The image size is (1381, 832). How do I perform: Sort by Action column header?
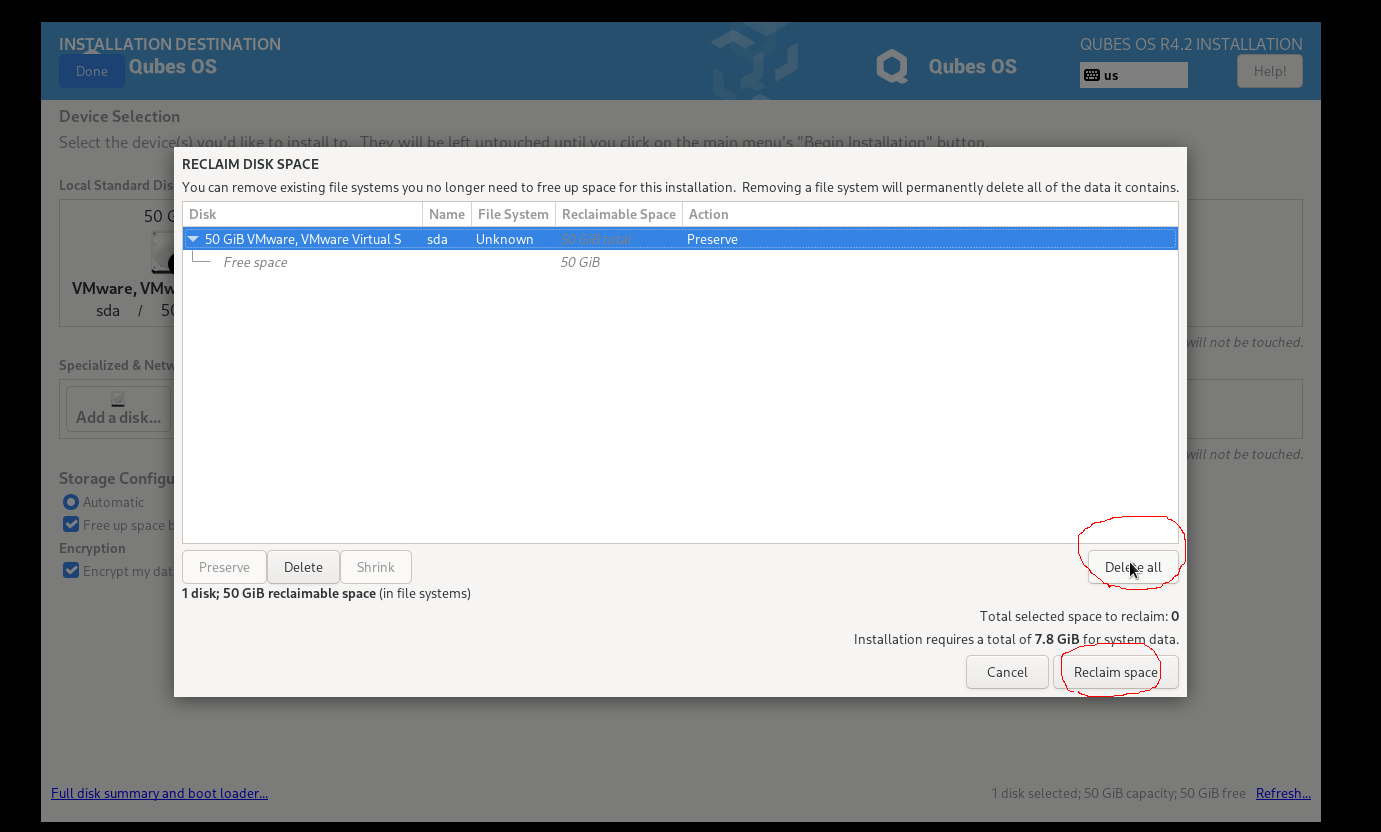point(930,214)
